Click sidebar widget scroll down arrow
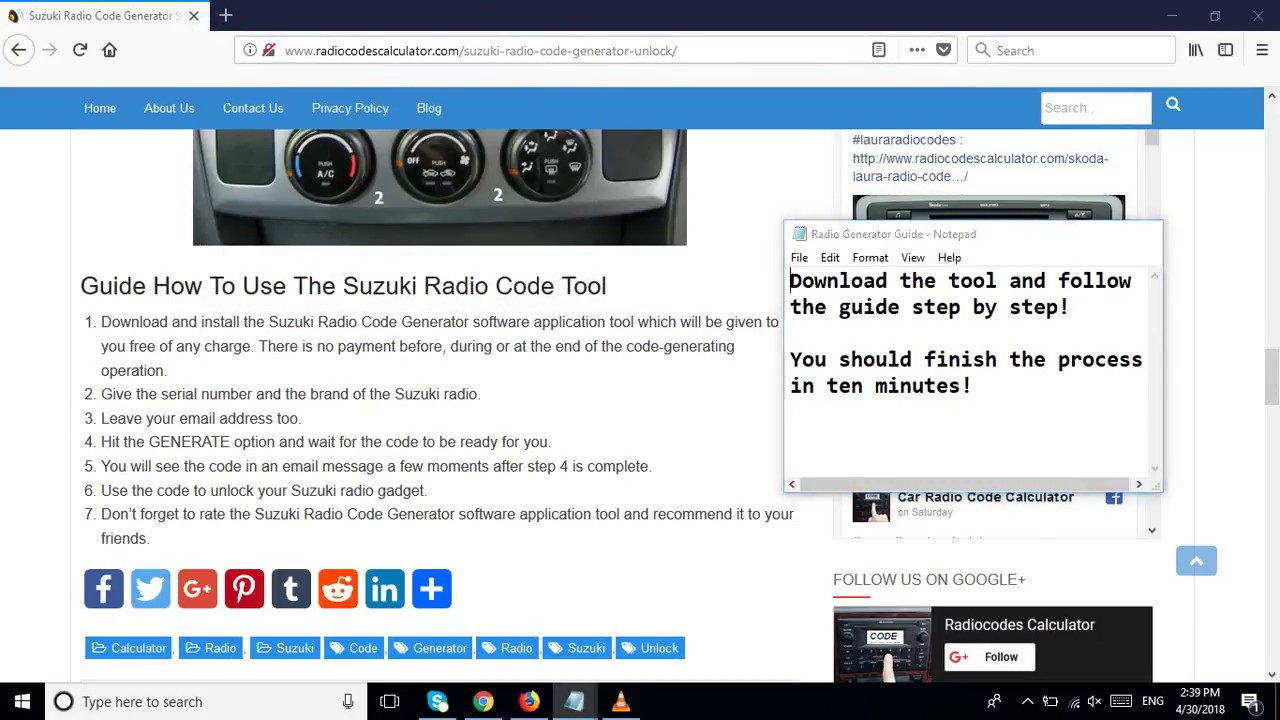 1152,531
